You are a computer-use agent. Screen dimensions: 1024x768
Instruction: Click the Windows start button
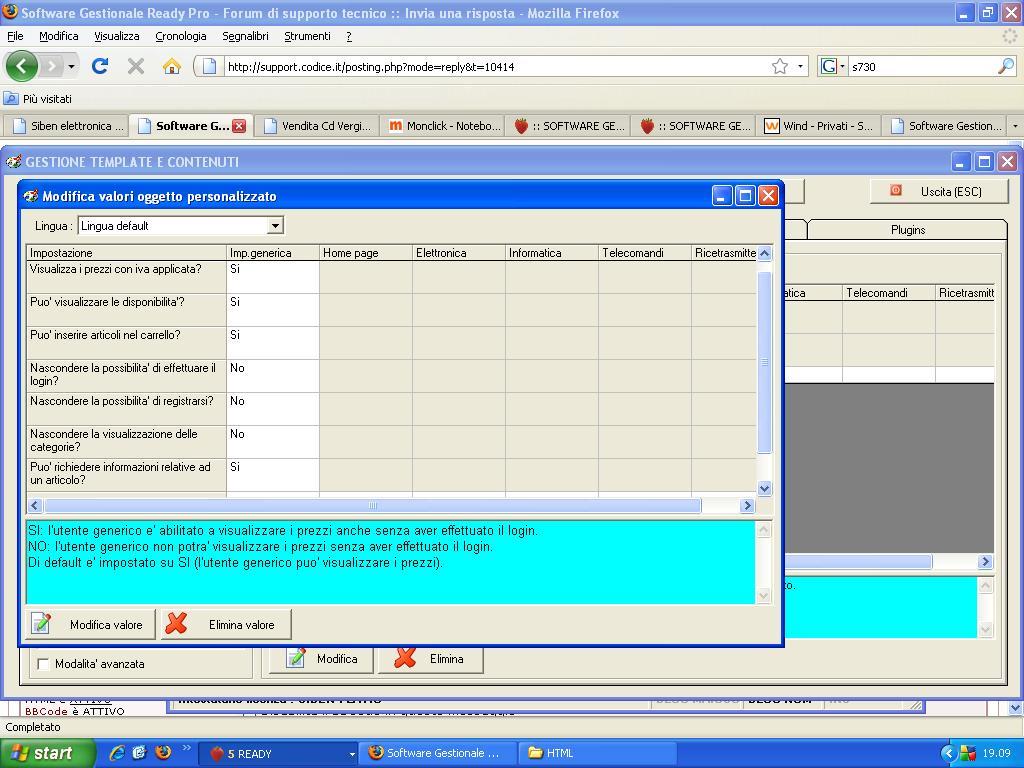click(48, 753)
